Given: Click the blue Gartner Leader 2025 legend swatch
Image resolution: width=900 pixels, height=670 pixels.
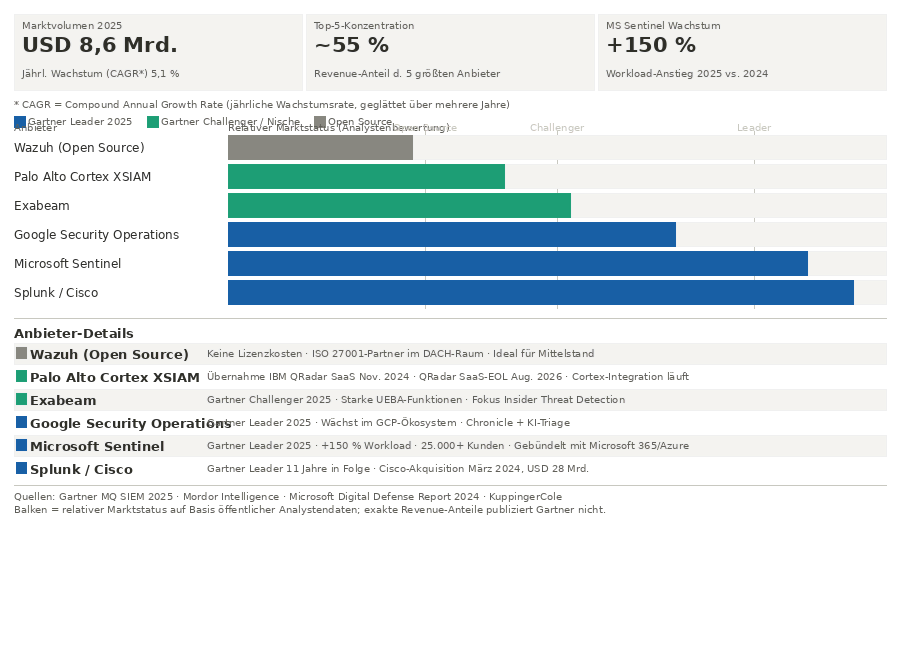Looking at the screenshot, I should tap(20, 122).
